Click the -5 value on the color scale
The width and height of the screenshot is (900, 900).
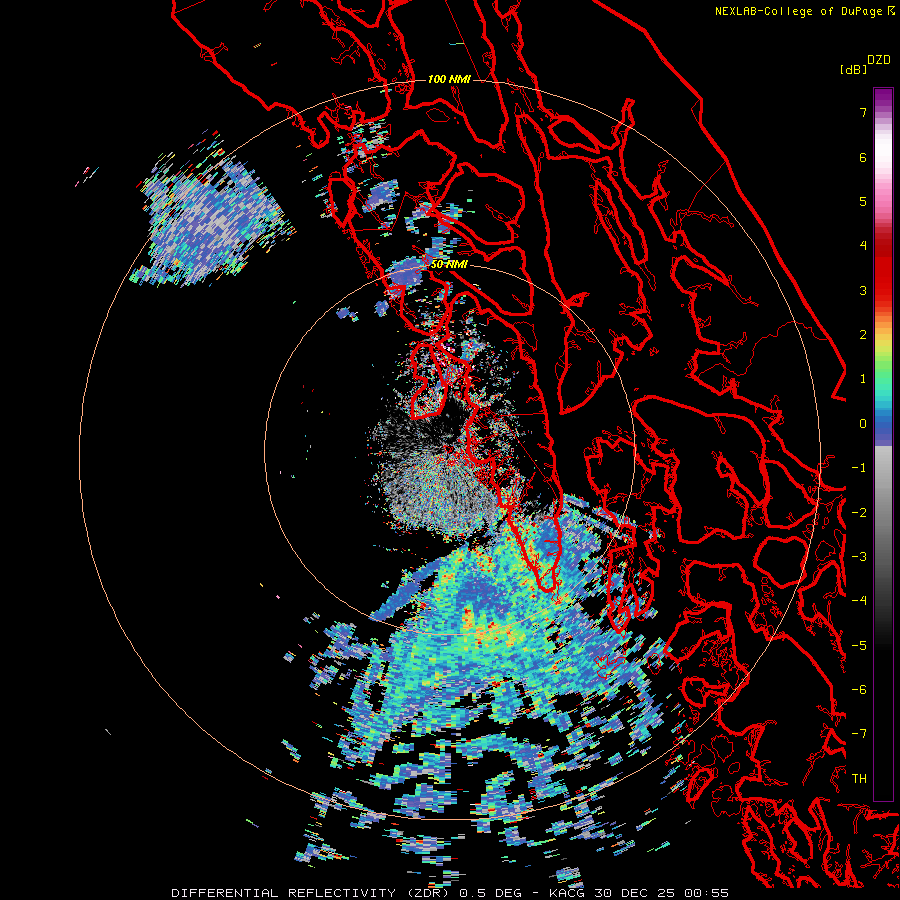(x=859, y=646)
